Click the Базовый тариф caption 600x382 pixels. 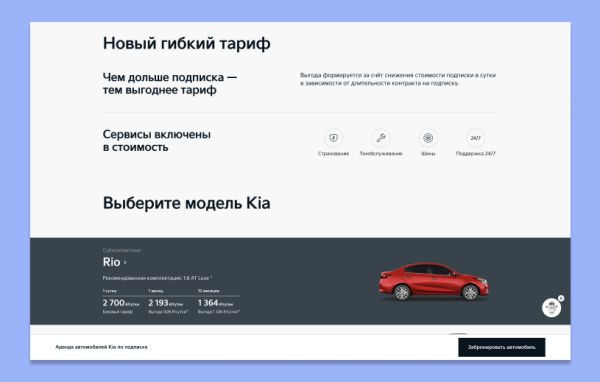pos(117,312)
